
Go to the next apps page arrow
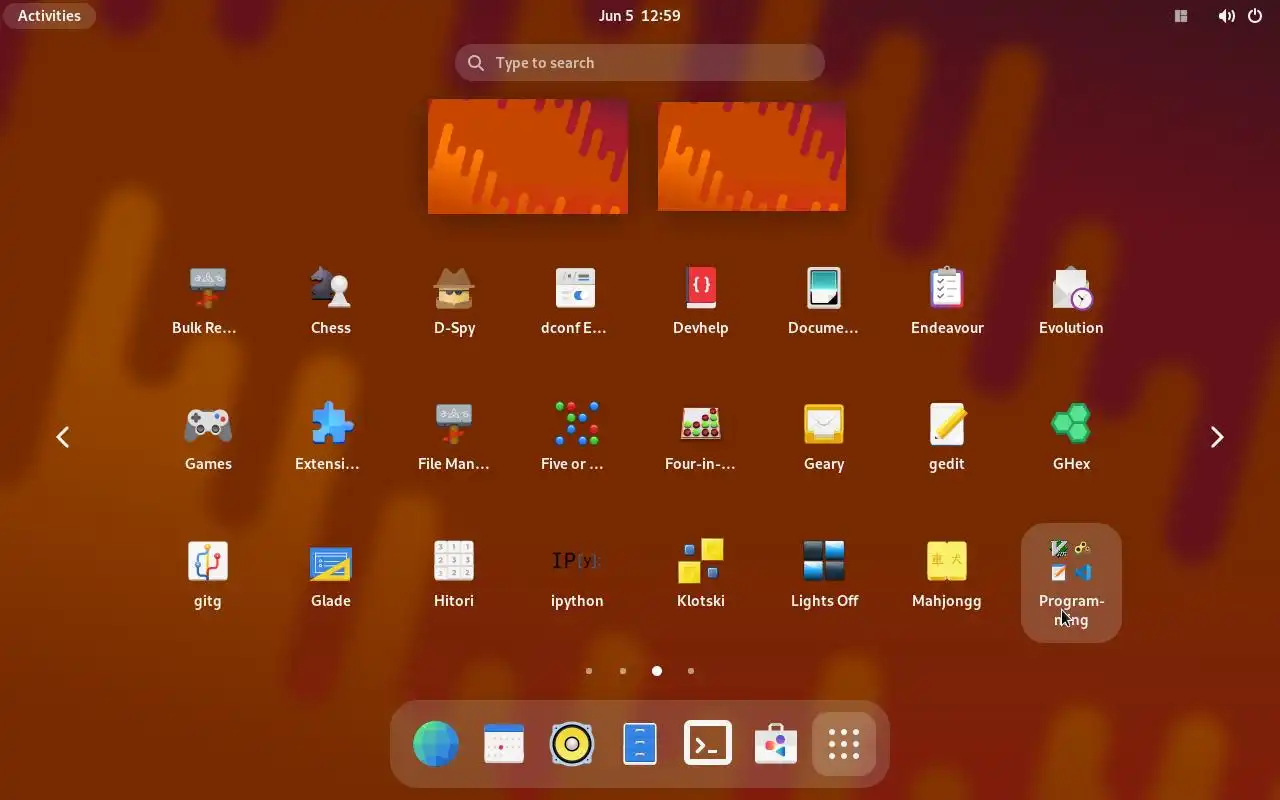pos(1217,437)
